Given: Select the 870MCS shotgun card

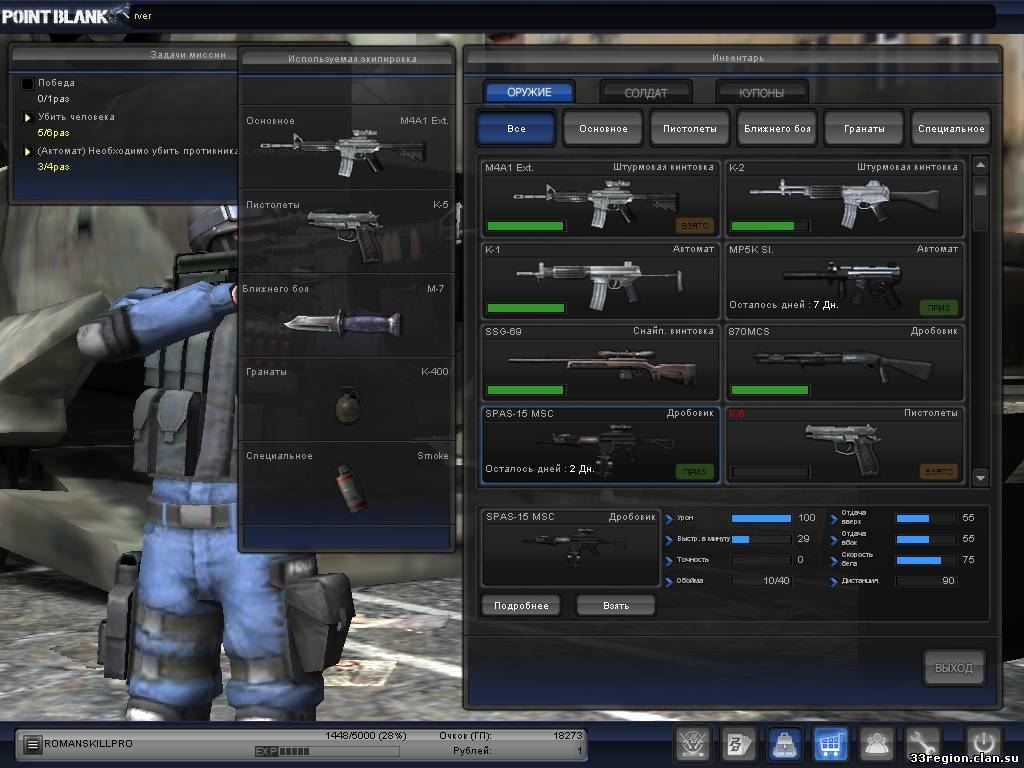Looking at the screenshot, I should coord(844,363).
